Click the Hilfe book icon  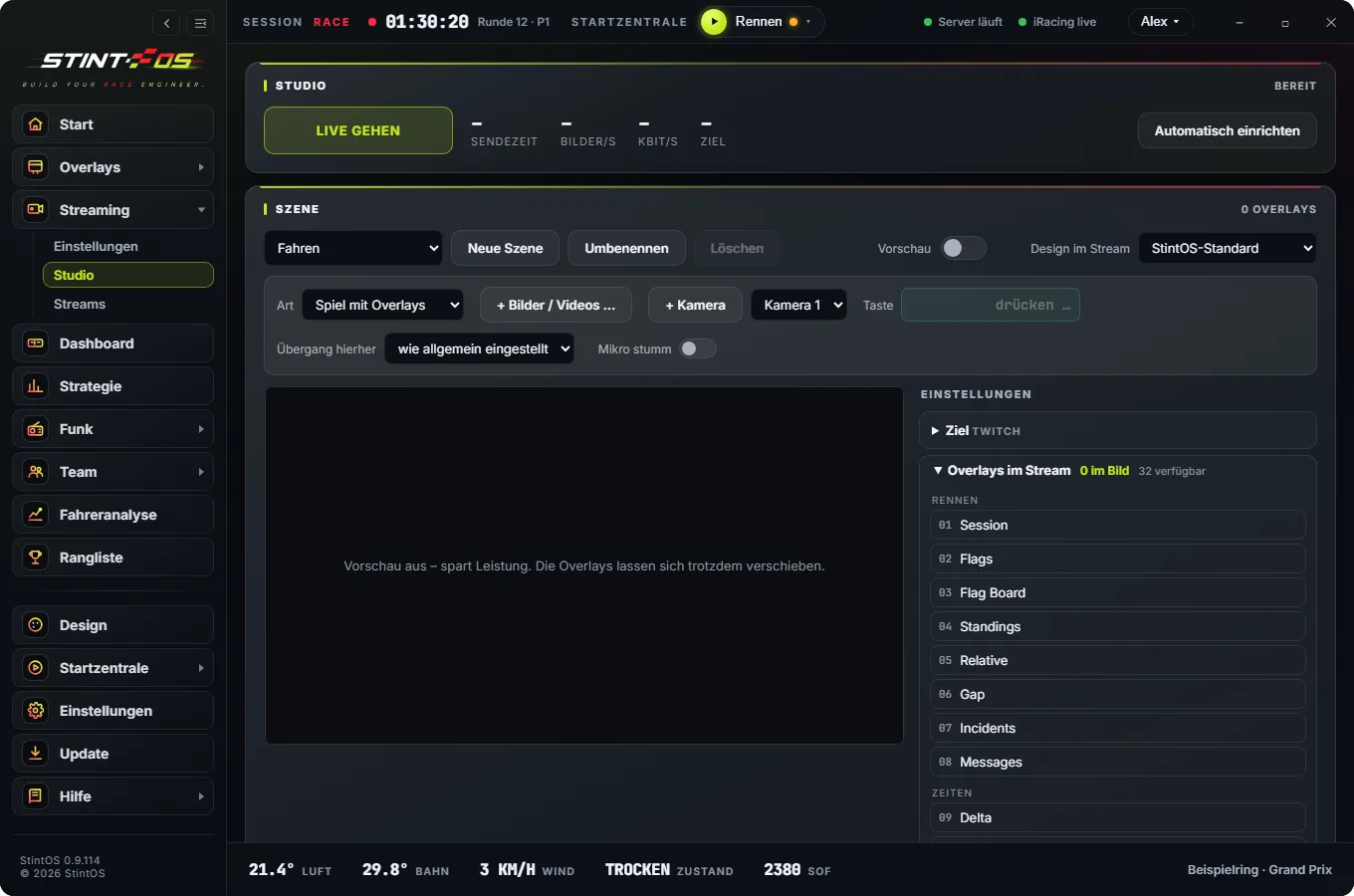click(36, 796)
